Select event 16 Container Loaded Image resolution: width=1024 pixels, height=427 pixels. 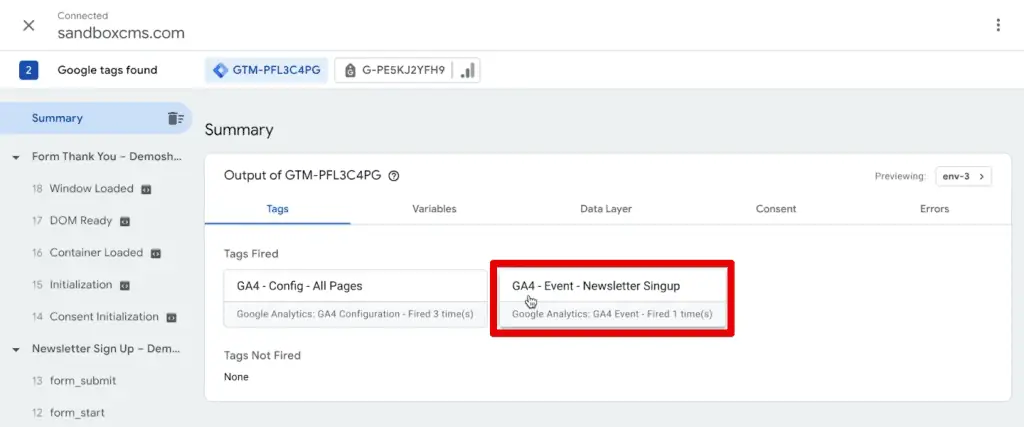[x=96, y=253]
